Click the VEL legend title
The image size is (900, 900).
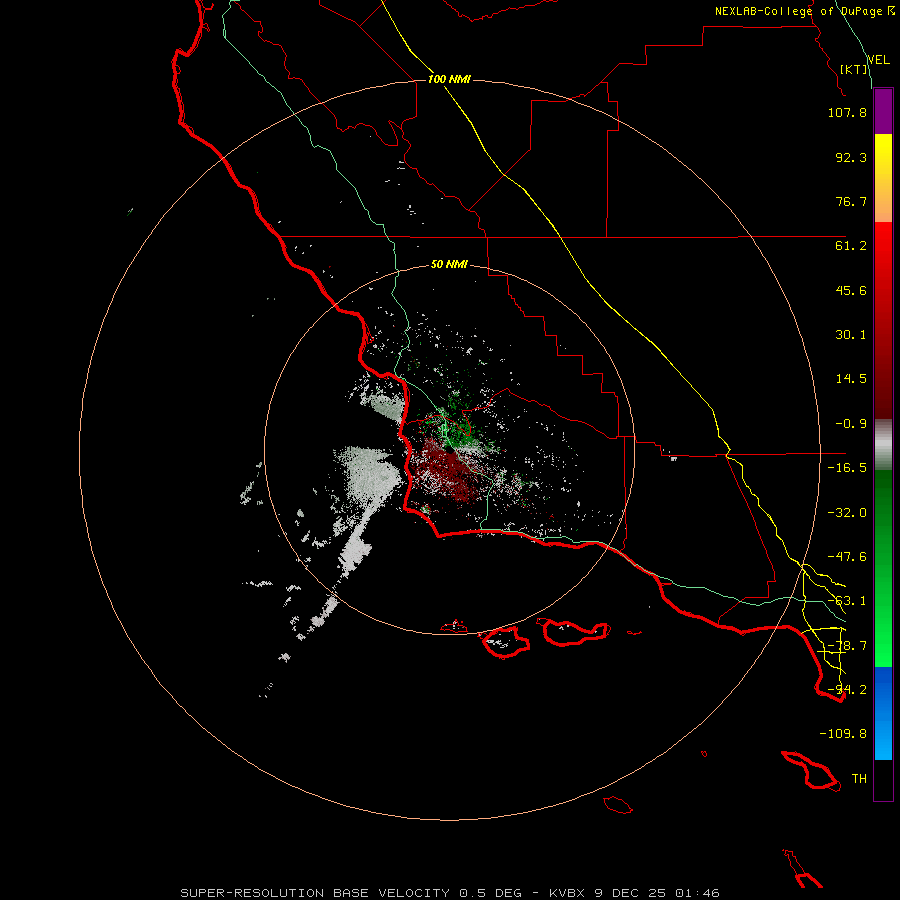pyautogui.click(x=878, y=60)
